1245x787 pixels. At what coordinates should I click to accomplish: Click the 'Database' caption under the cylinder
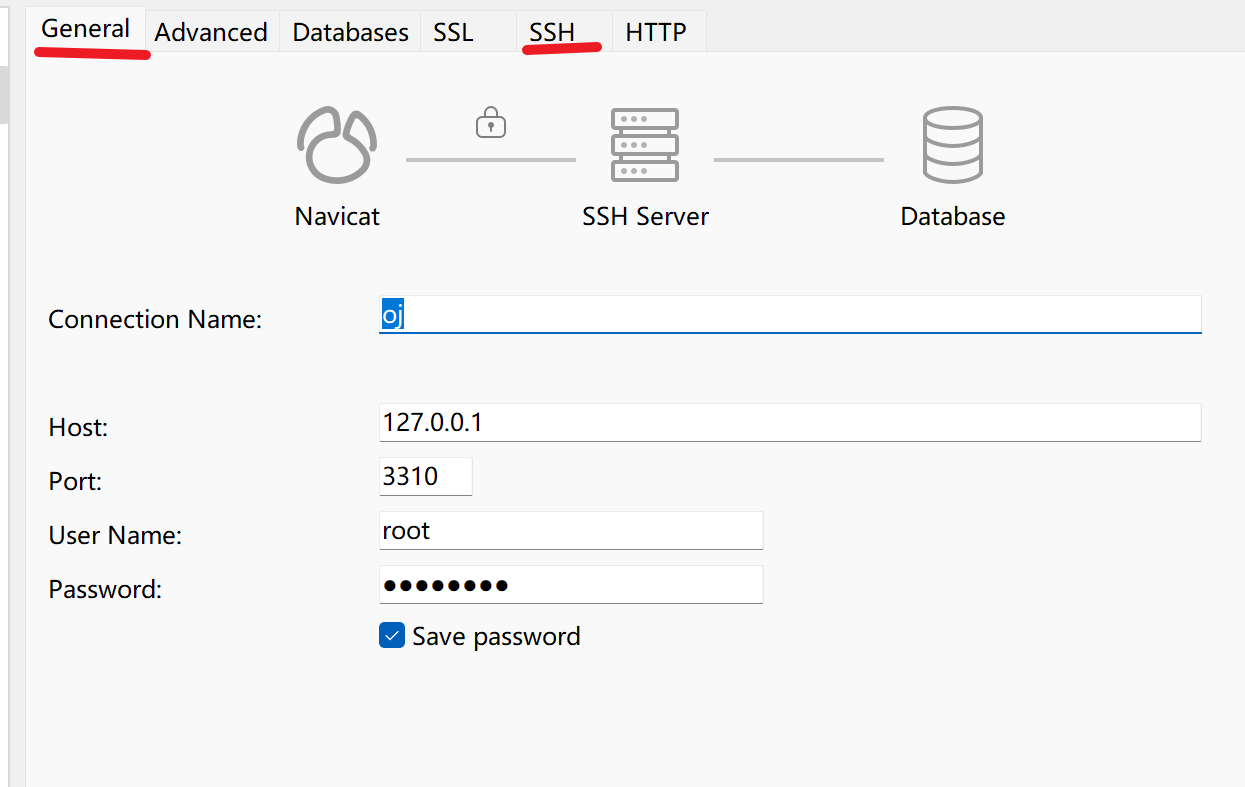pyautogui.click(x=952, y=217)
